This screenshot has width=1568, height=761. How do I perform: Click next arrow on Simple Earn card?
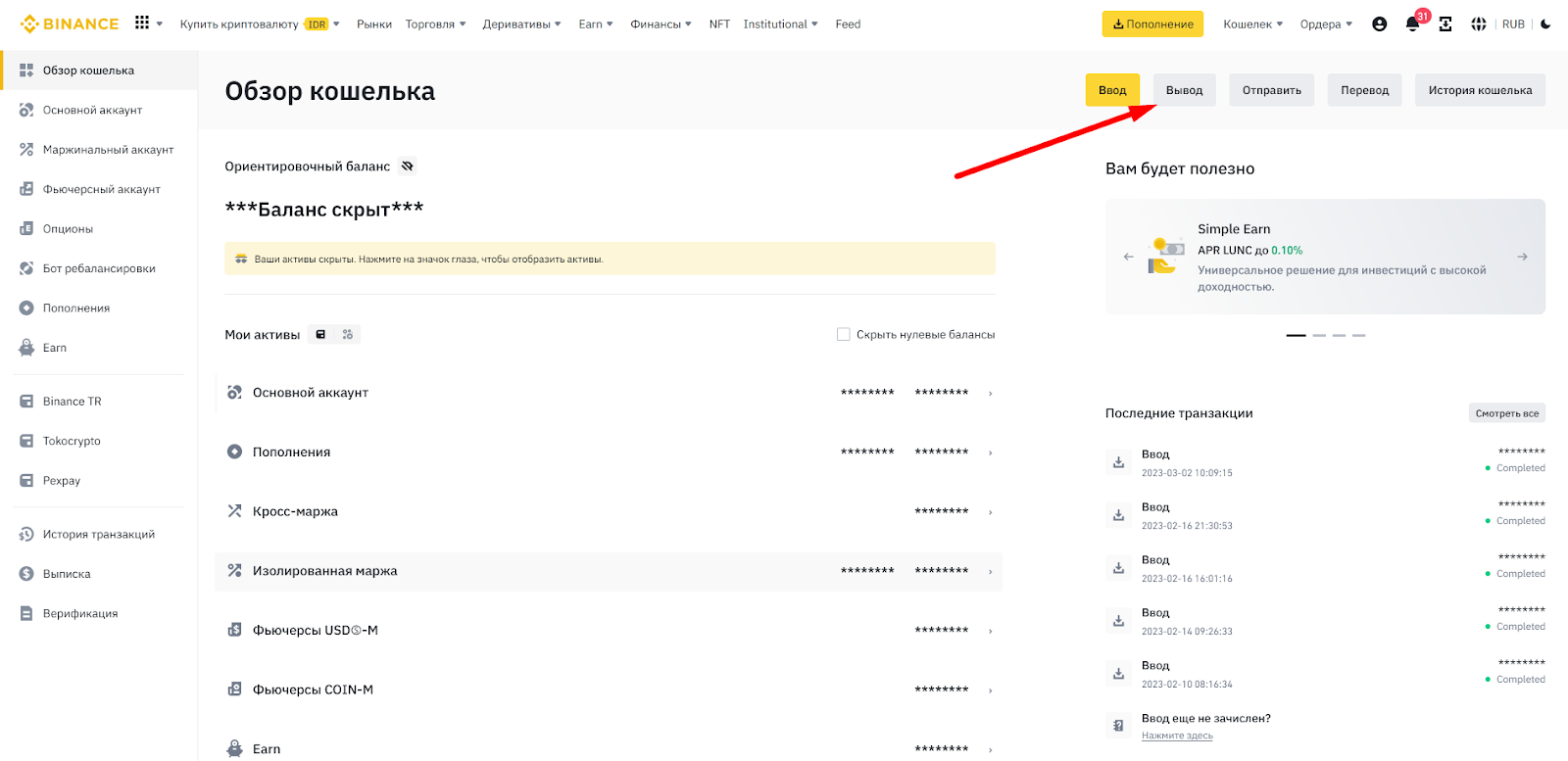coord(1522,257)
